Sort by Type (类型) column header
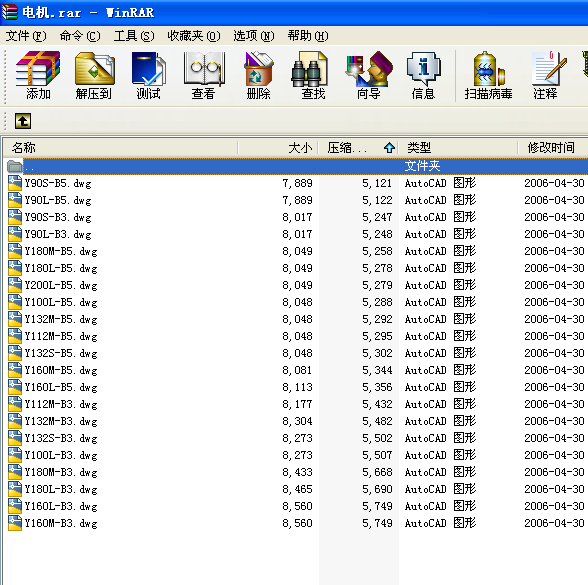The image size is (588, 585). (458, 147)
